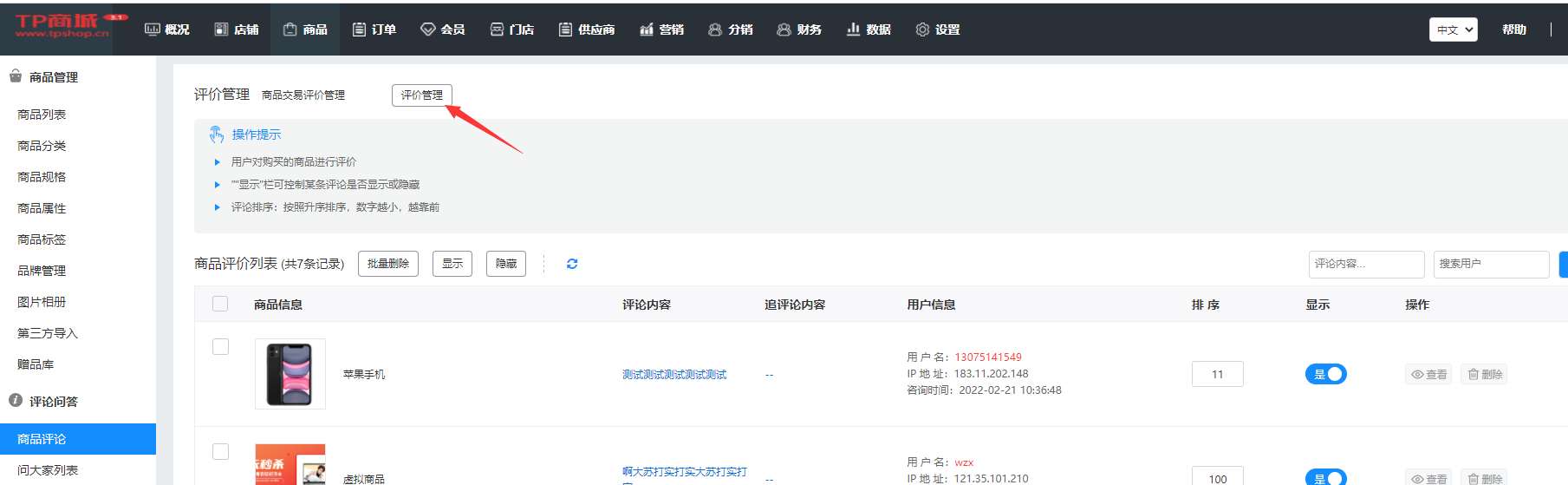This screenshot has width=1568, height=485.
Task: Check the select-all checkbox in the table header
Action: click(220, 304)
